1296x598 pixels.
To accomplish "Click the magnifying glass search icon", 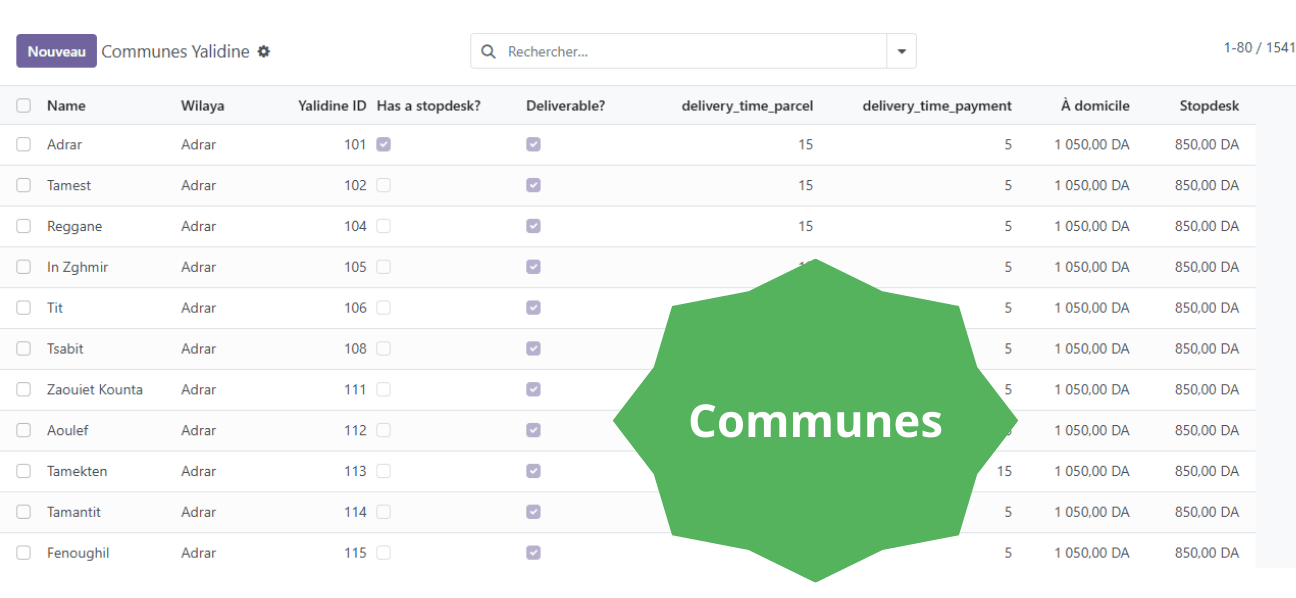I will (488, 51).
